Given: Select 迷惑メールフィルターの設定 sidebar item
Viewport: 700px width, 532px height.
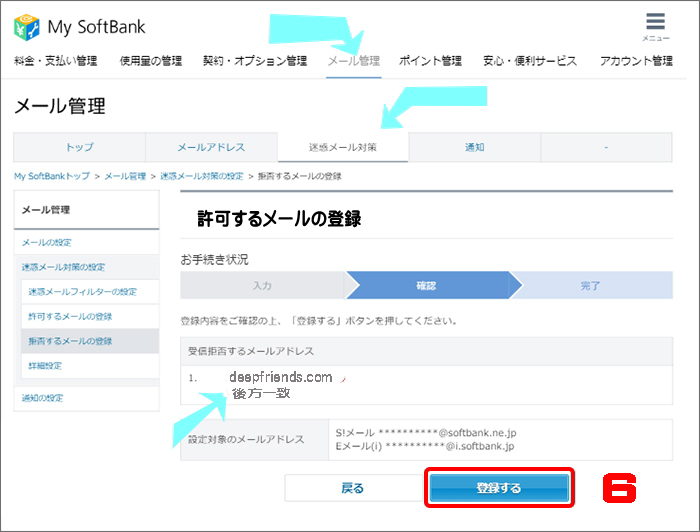Looking at the screenshot, I should coord(82,292).
